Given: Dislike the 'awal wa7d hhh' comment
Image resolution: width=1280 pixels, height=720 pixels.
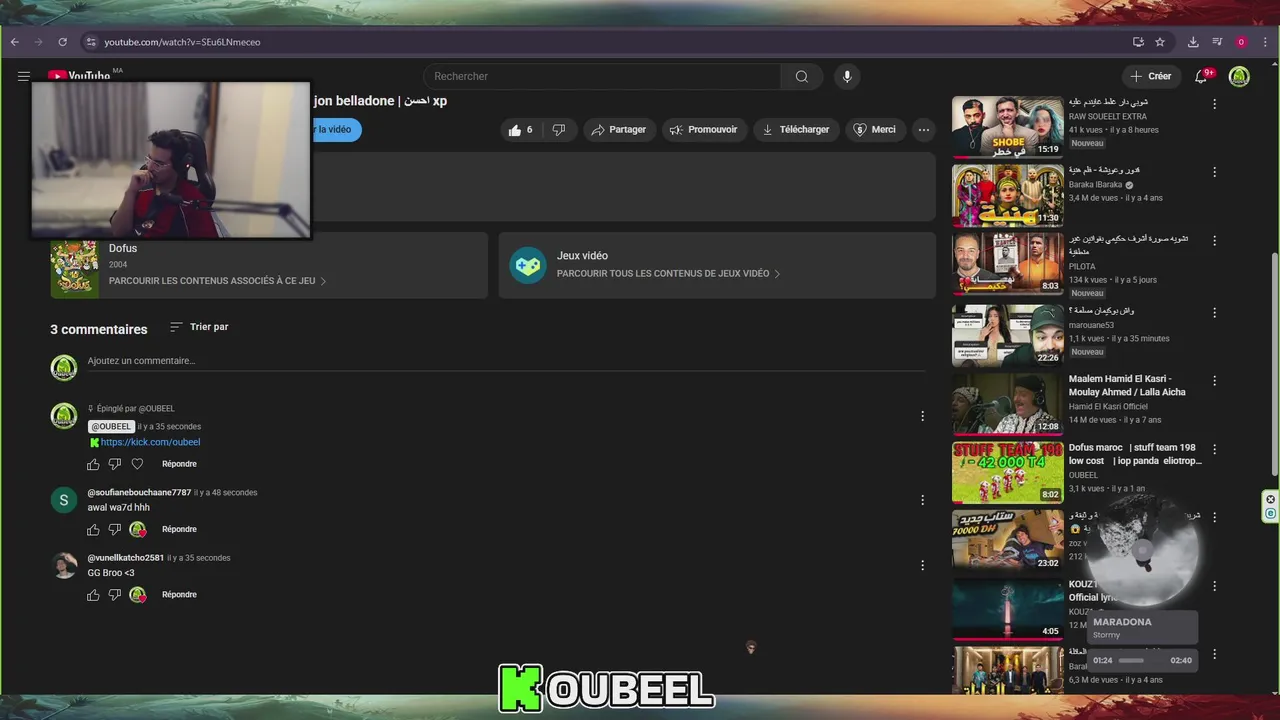Looking at the screenshot, I should [115, 529].
